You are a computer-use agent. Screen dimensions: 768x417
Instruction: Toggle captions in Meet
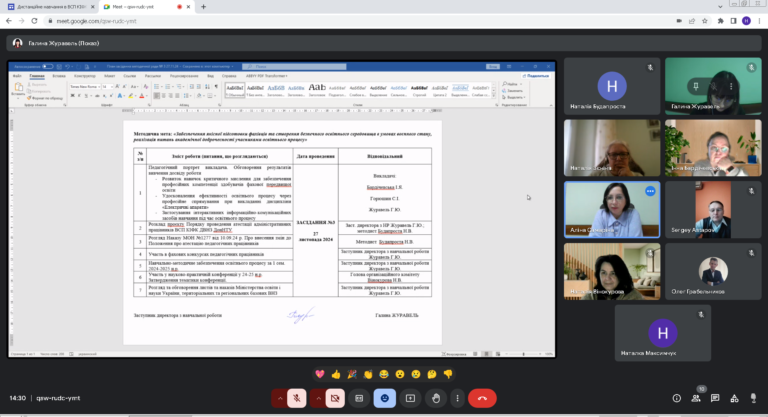tap(359, 398)
